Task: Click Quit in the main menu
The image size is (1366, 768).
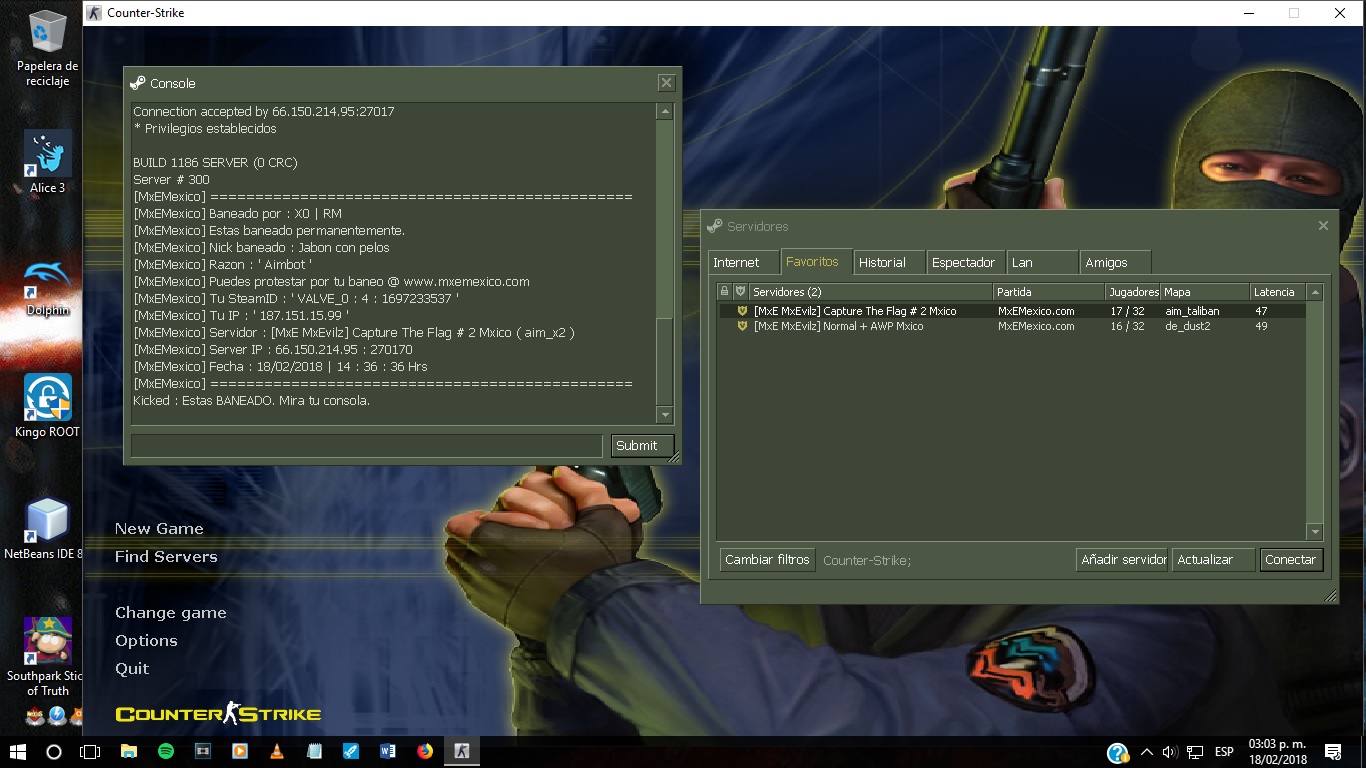Action: coord(132,668)
